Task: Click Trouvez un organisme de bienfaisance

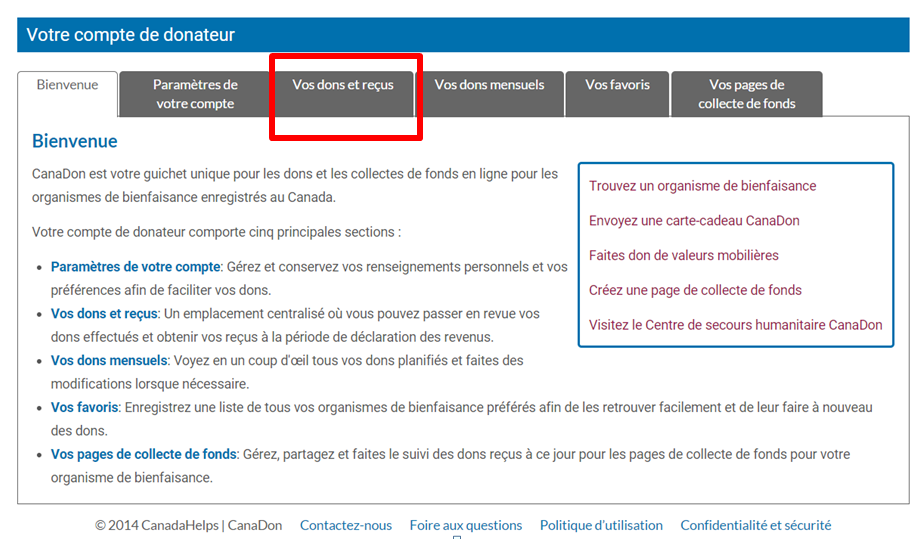Action: tap(702, 186)
